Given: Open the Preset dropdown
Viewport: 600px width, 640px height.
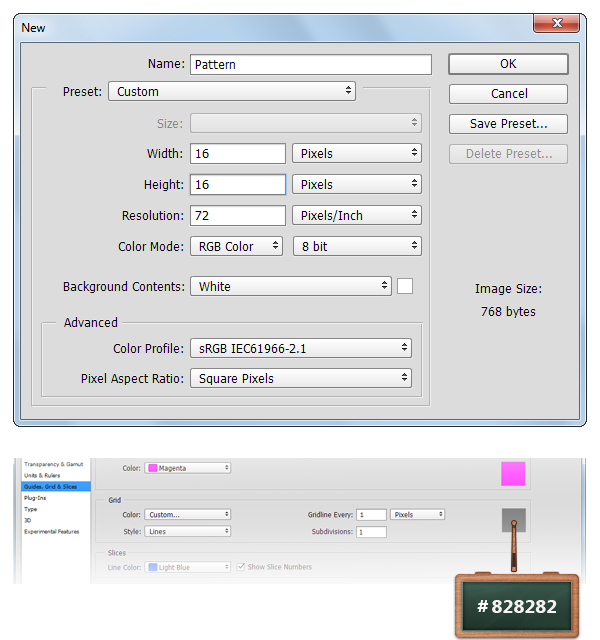Looking at the screenshot, I should click(x=232, y=91).
